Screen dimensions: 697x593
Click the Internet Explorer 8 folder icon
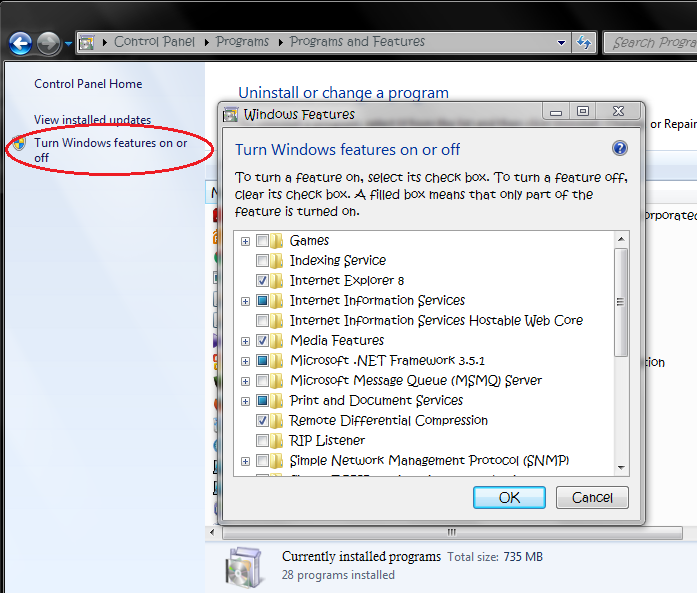[x=276, y=280]
